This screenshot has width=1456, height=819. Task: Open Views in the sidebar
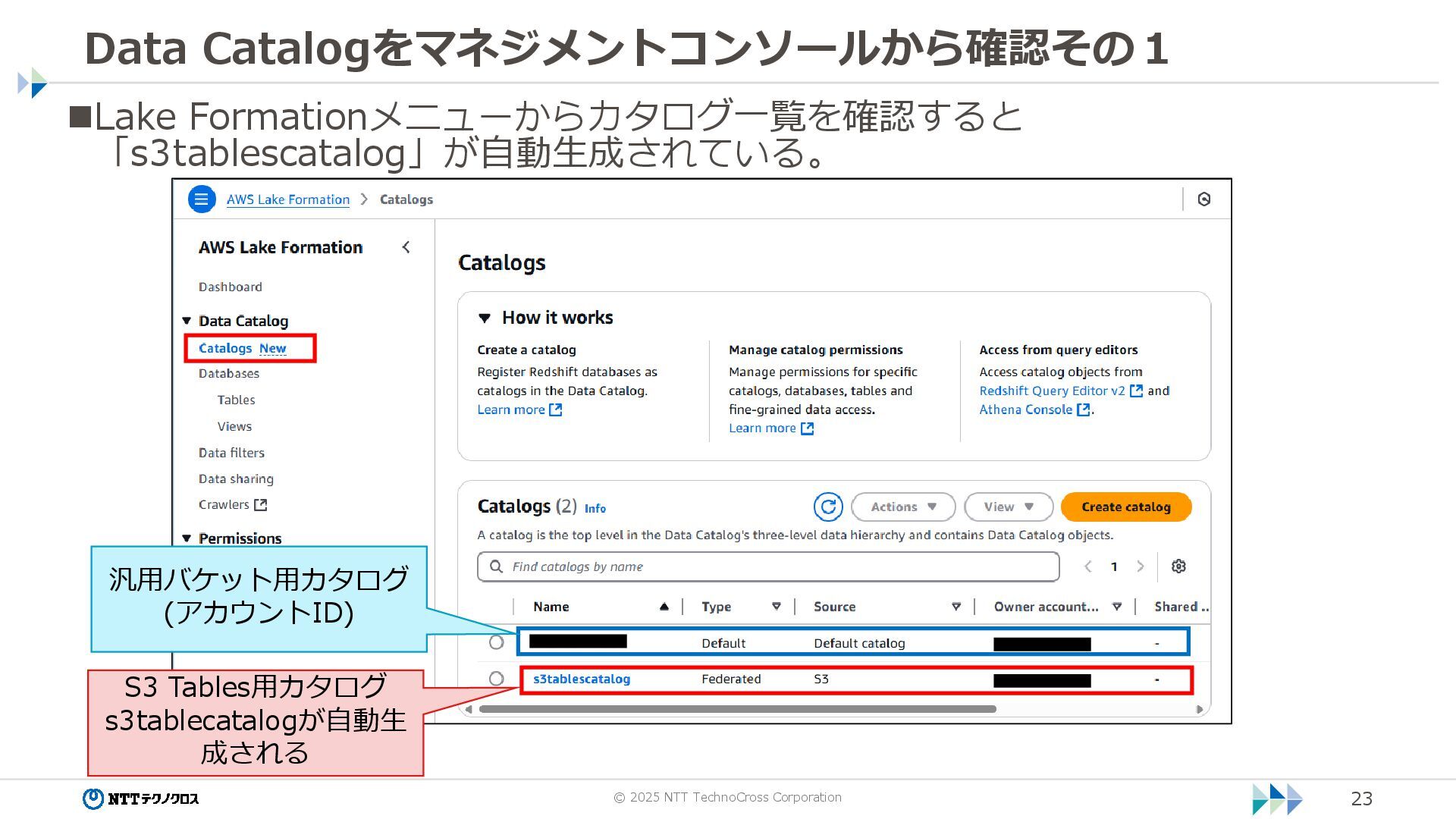(x=235, y=426)
